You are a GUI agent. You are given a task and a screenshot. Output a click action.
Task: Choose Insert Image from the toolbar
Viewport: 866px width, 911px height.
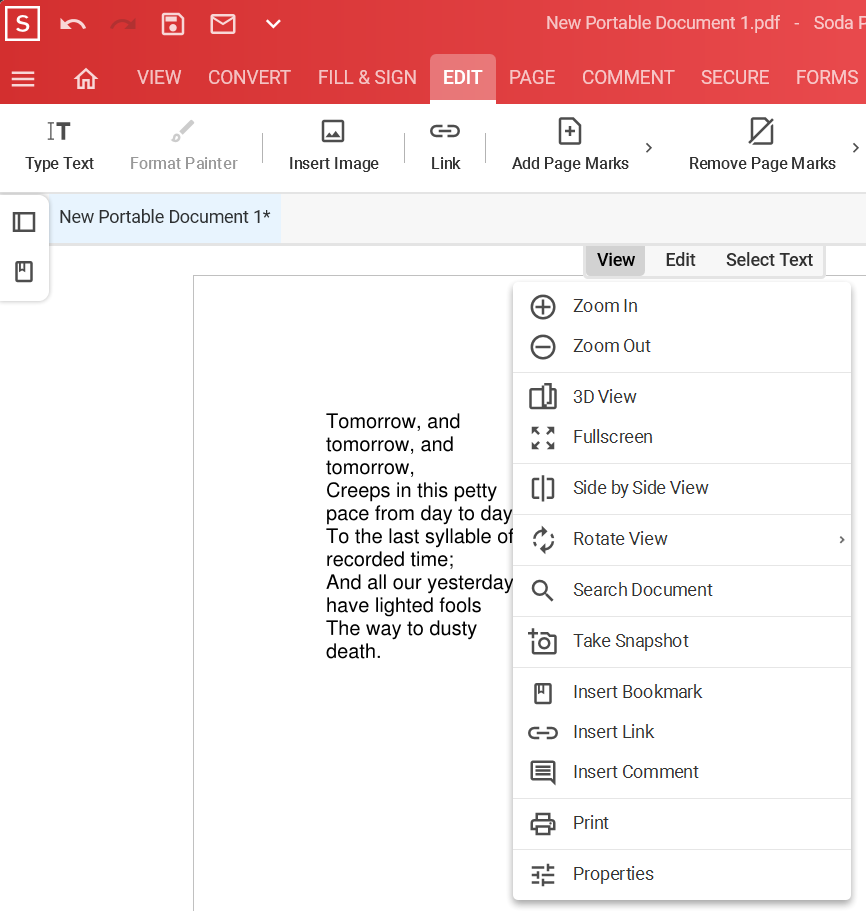333,146
